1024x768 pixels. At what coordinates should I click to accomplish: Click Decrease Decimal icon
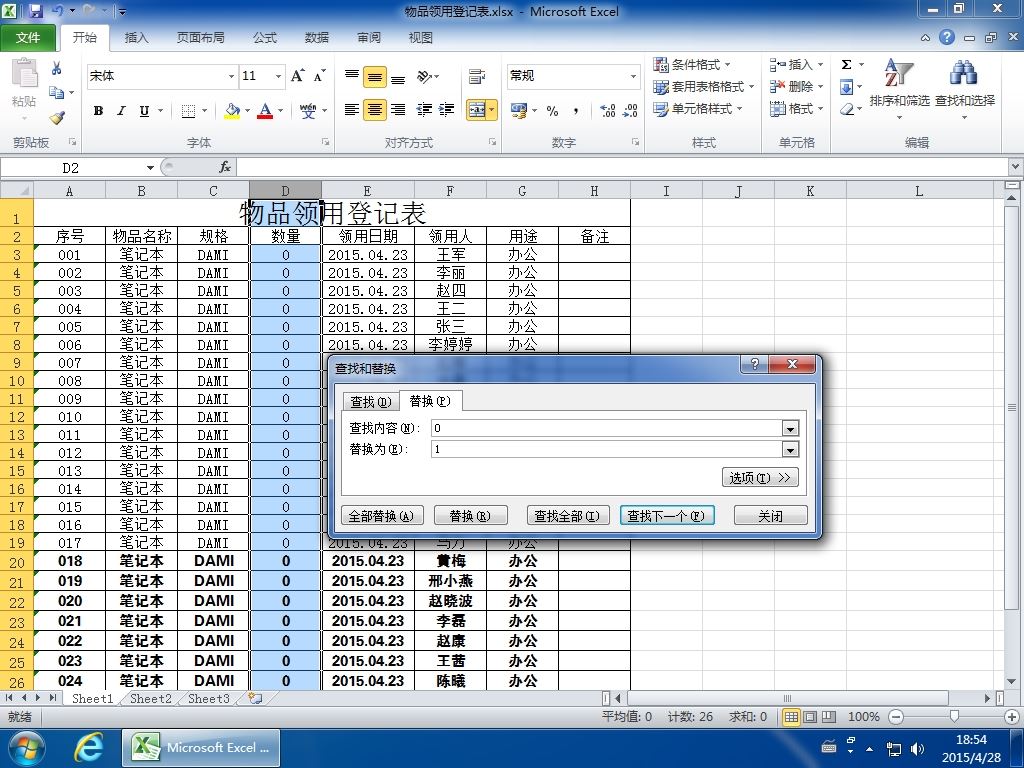pyautogui.click(x=630, y=111)
